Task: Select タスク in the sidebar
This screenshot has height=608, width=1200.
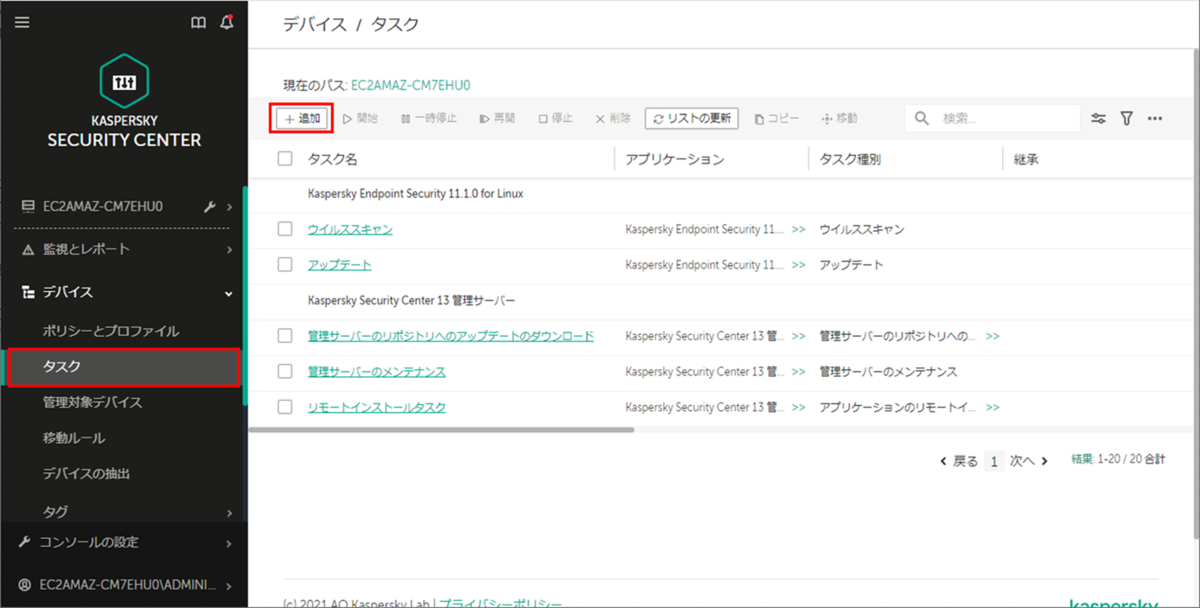Action: coord(122,367)
